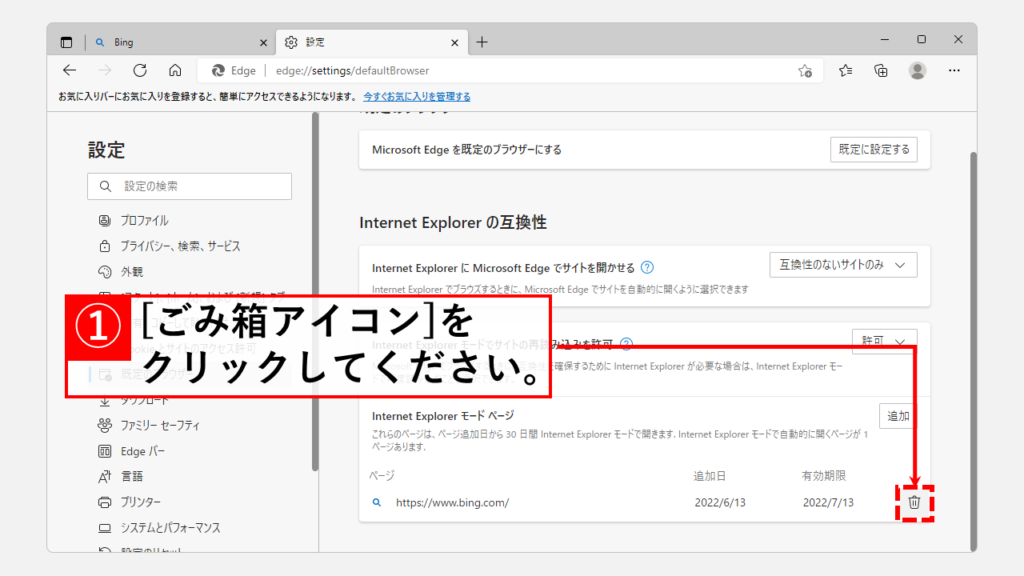Open the Edge three-dot settings menu
The width and height of the screenshot is (1024, 576).
coord(954,71)
